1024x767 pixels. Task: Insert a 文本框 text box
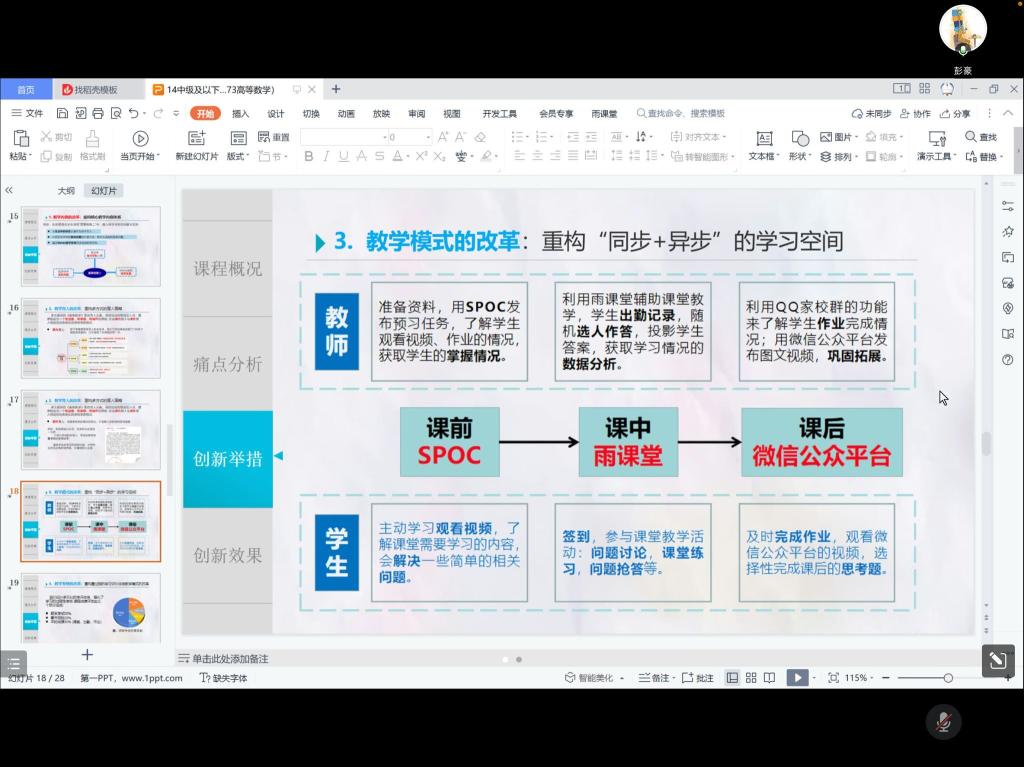(x=764, y=139)
